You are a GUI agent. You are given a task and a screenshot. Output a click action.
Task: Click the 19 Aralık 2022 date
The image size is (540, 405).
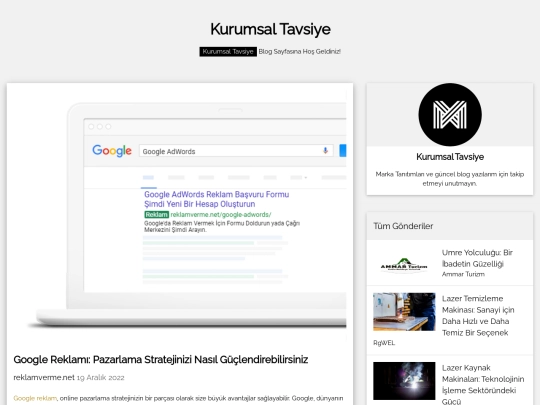[x=100, y=378]
